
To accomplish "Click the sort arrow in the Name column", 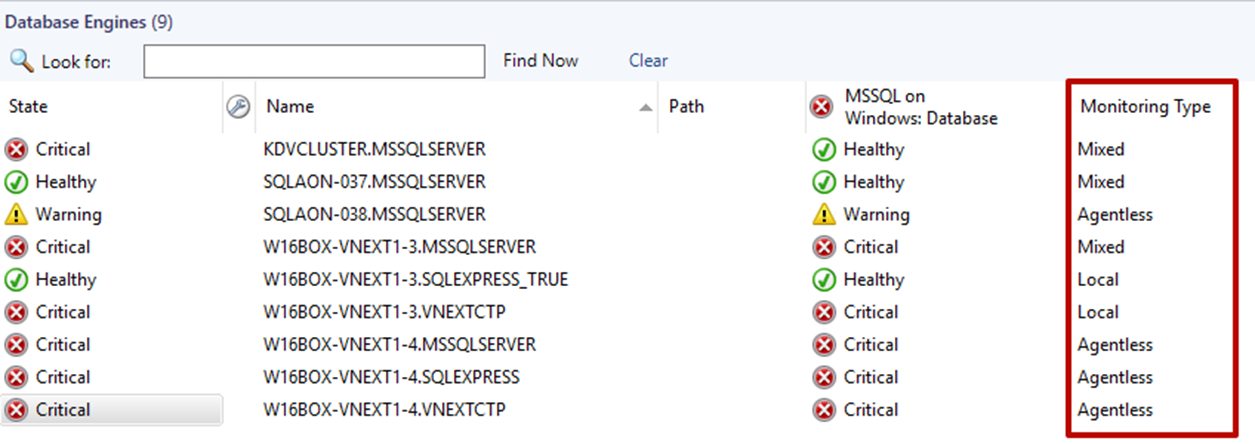I will [x=646, y=107].
